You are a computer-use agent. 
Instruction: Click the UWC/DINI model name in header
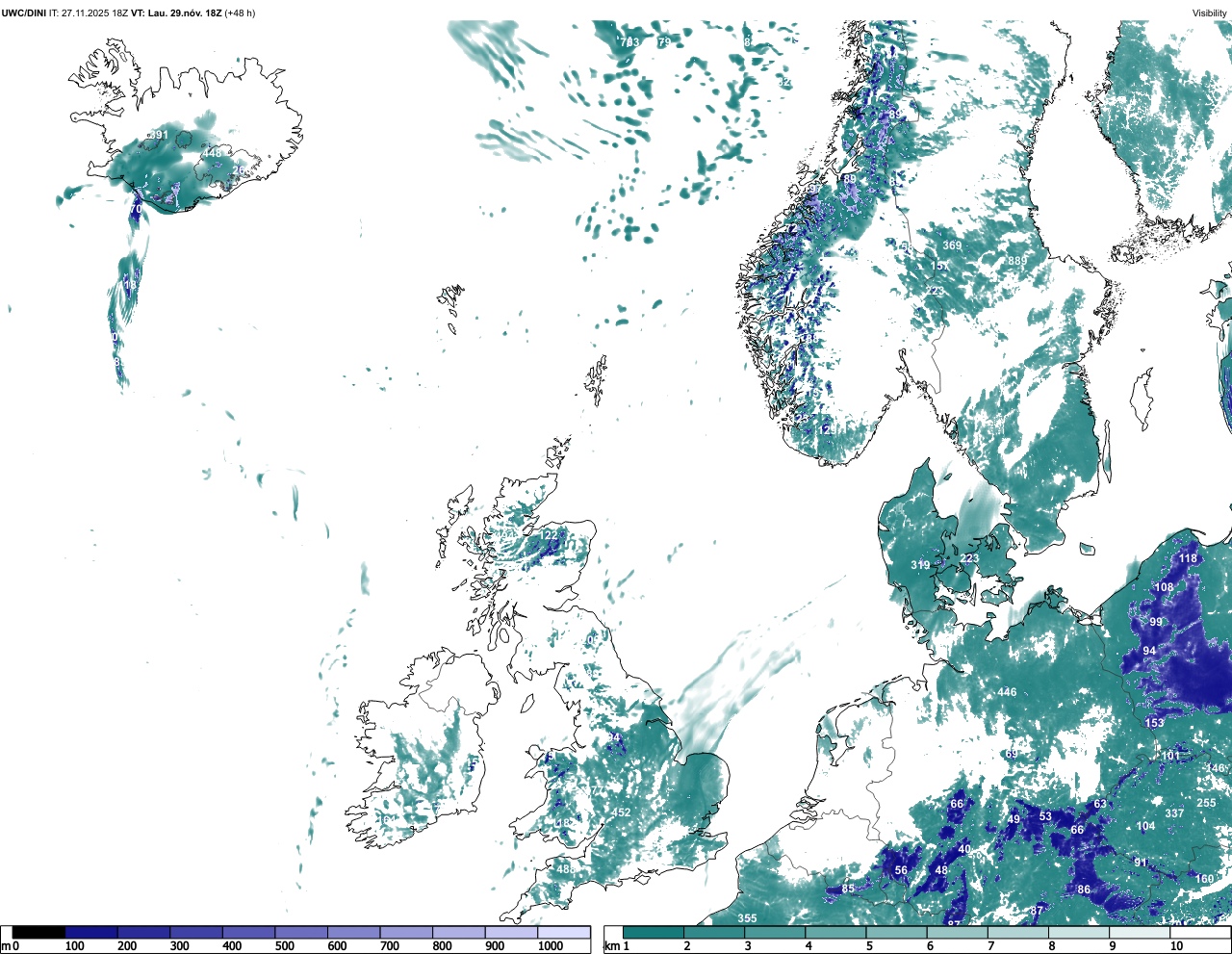(24, 13)
